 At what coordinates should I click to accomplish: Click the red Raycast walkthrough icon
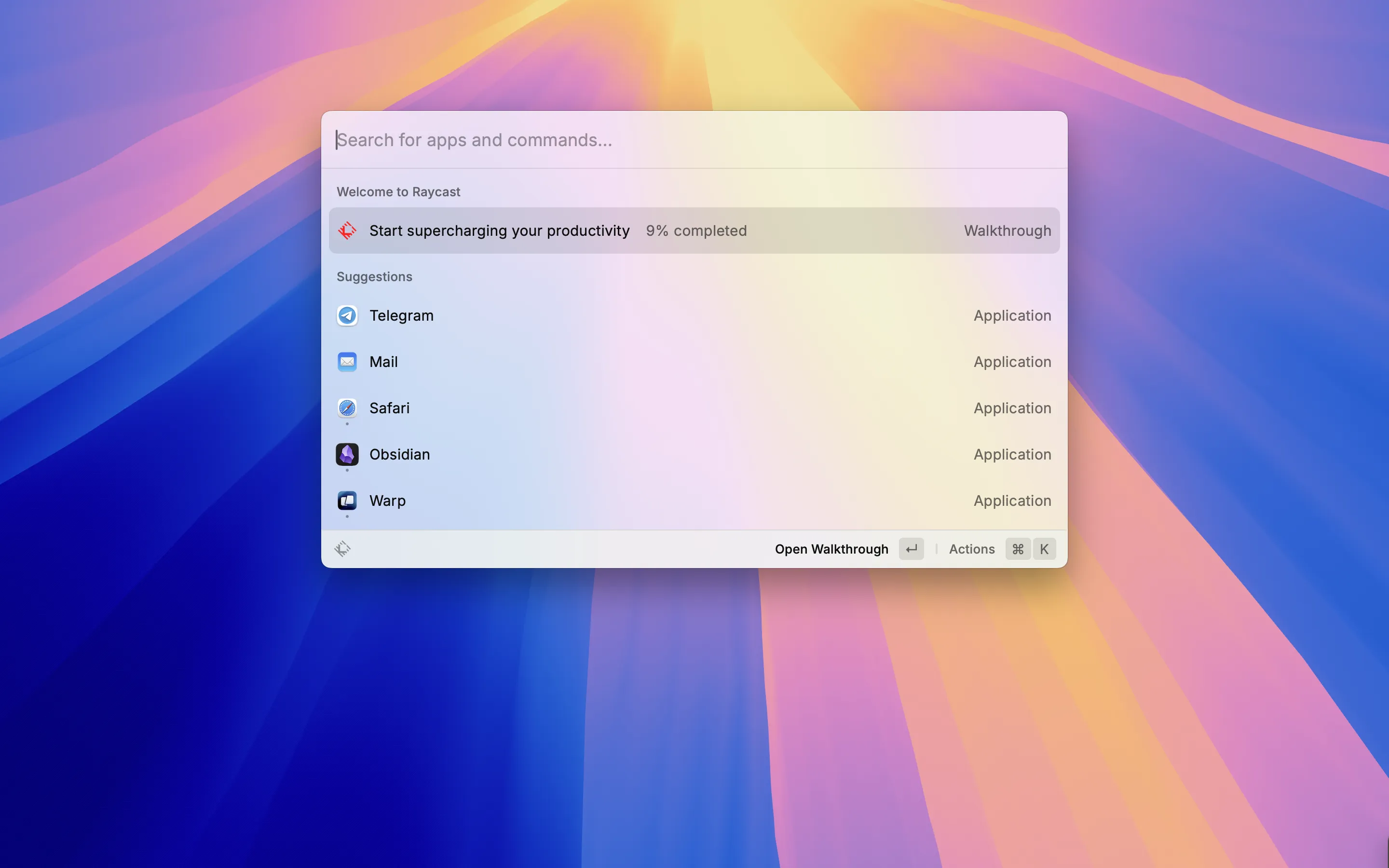(x=347, y=231)
